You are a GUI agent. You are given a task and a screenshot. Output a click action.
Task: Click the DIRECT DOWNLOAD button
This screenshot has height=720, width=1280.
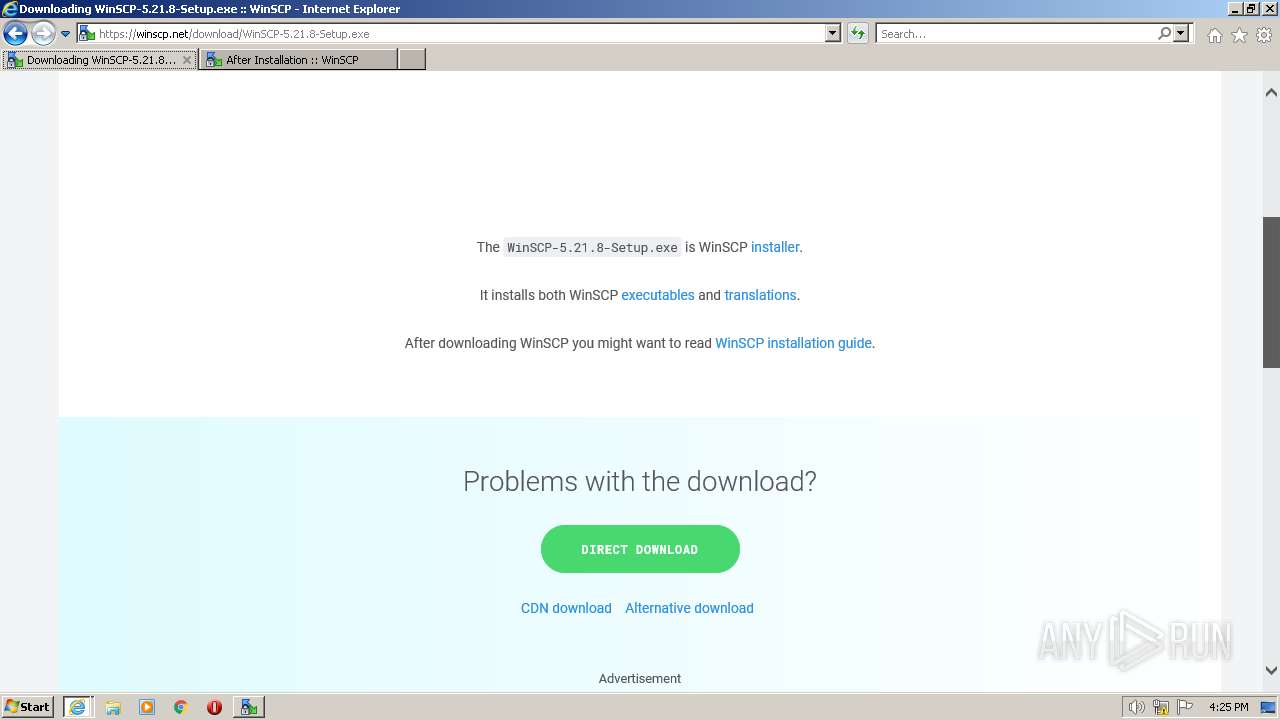coord(640,549)
